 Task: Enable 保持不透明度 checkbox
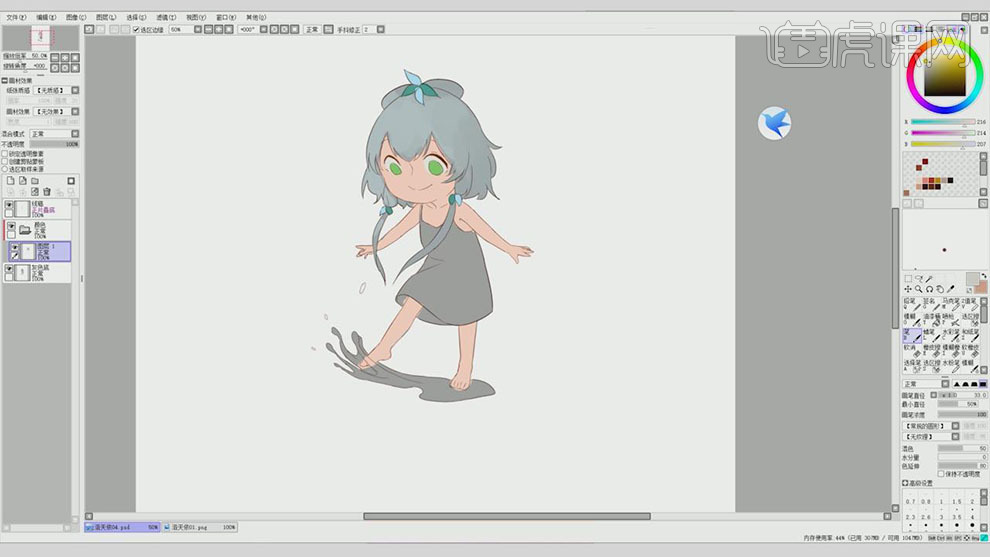click(941, 474)
